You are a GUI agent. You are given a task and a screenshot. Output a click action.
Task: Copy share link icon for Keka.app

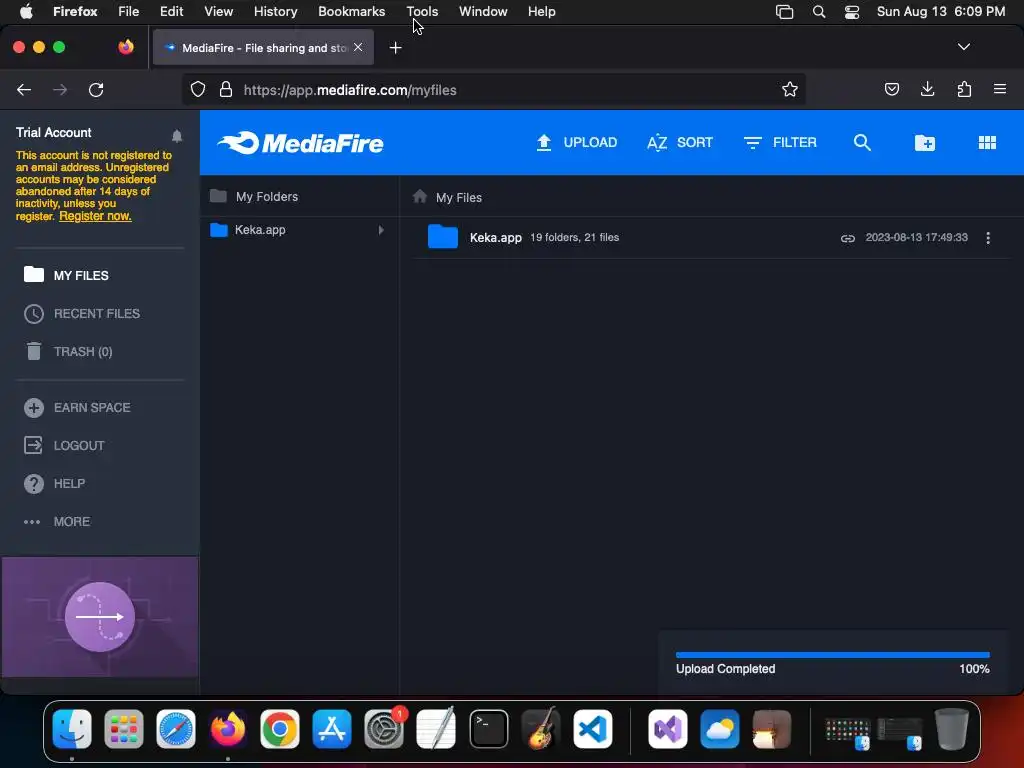pyautogui.click(x=848, y=238)
